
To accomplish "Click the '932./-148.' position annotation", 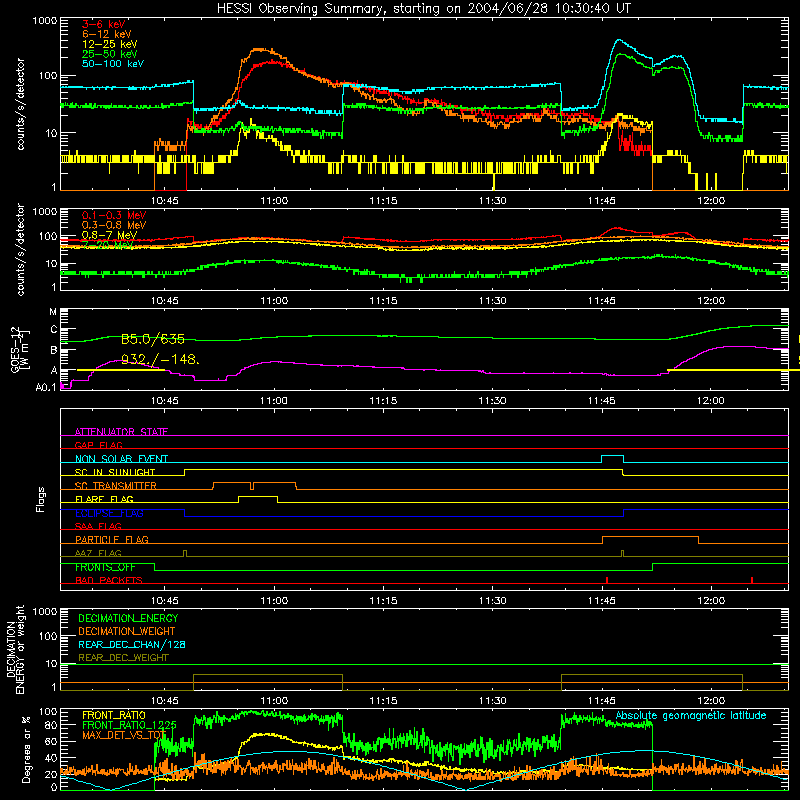I will [160, 359].
